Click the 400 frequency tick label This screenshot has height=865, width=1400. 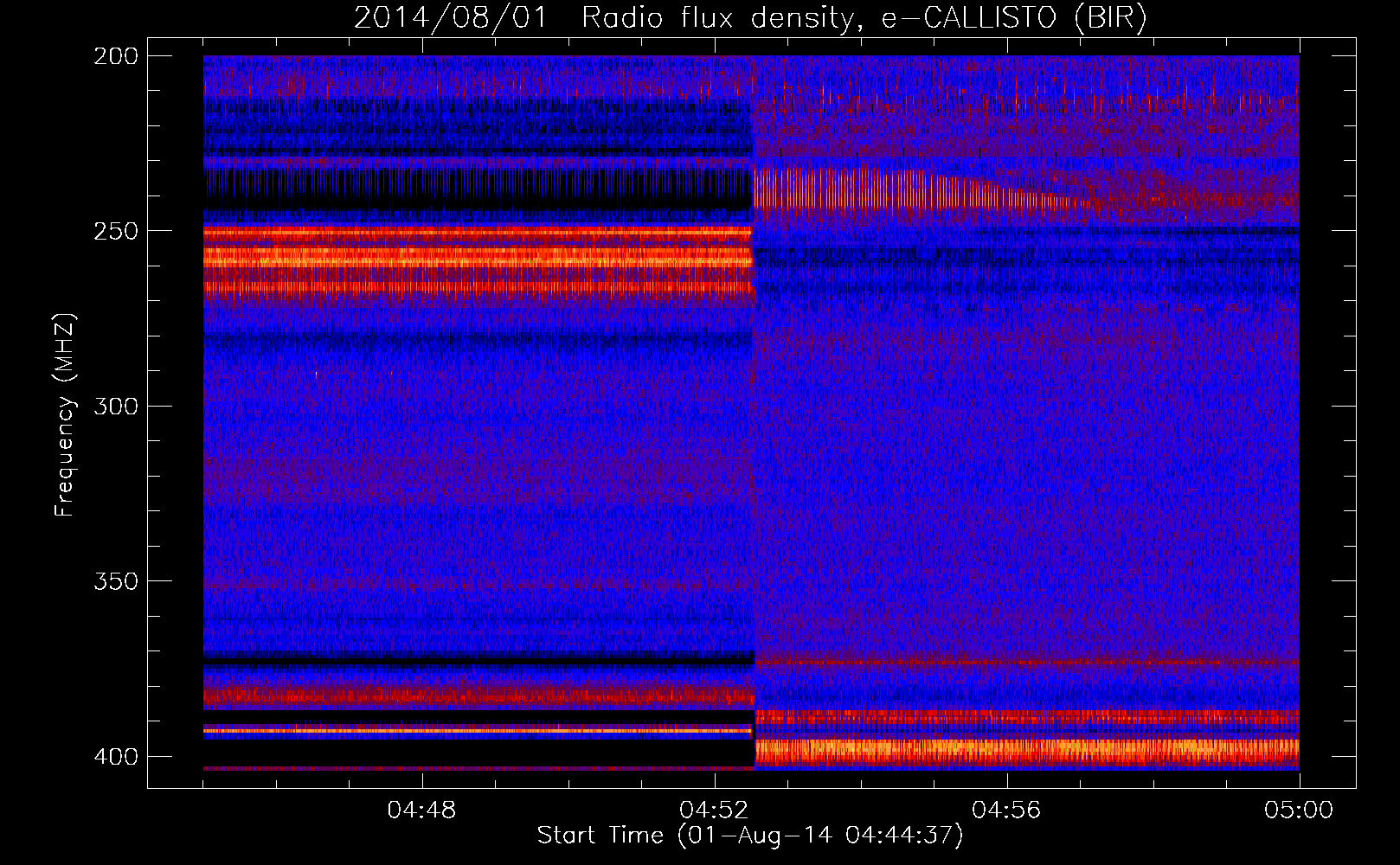(116, 756)
